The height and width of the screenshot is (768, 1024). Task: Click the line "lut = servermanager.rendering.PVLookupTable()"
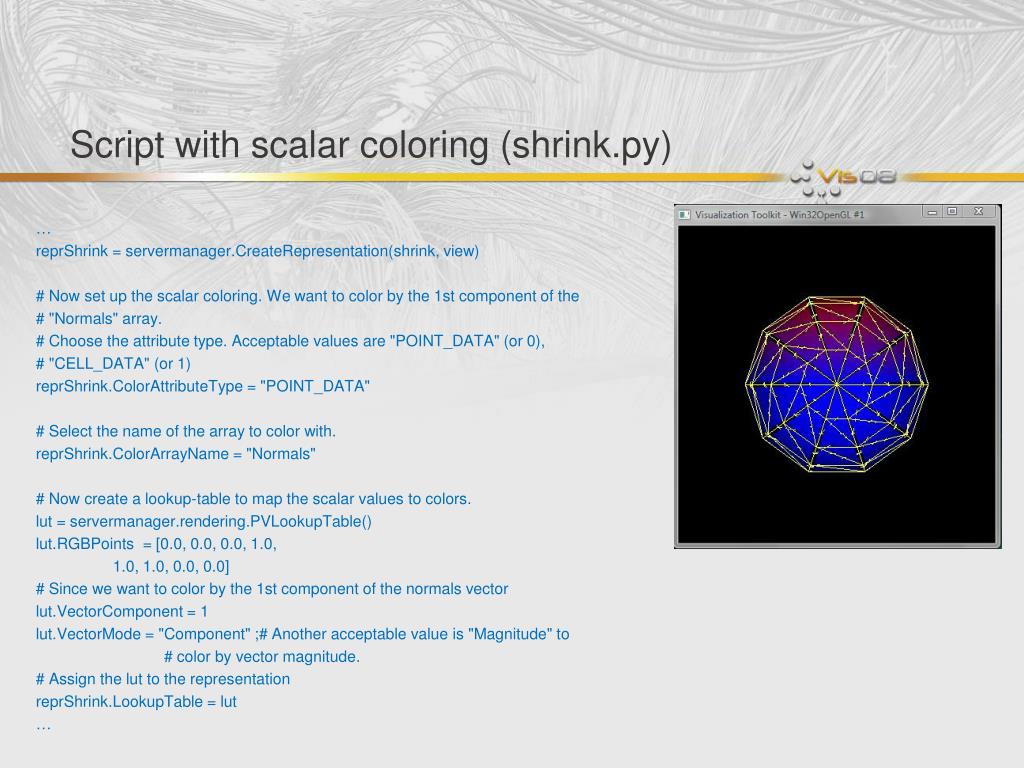coord(204,522)
